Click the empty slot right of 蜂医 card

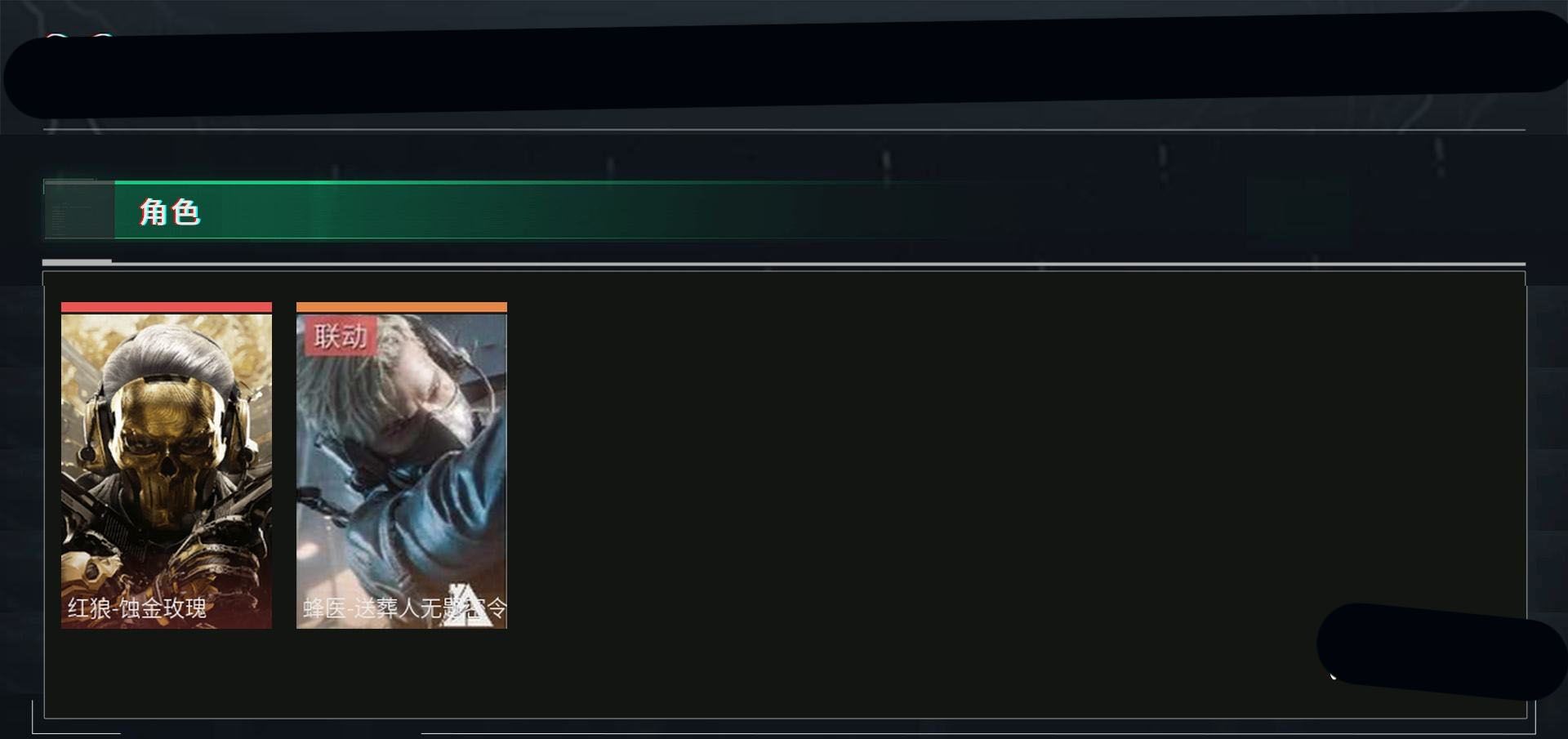tap(637, 465)
